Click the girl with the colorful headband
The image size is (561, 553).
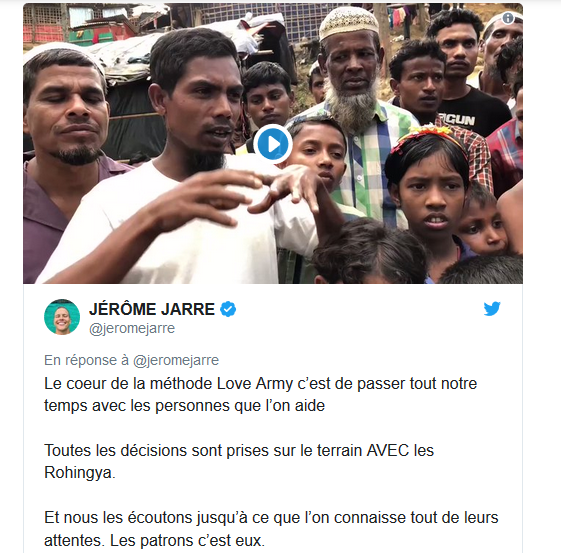(x=429, y=197)
